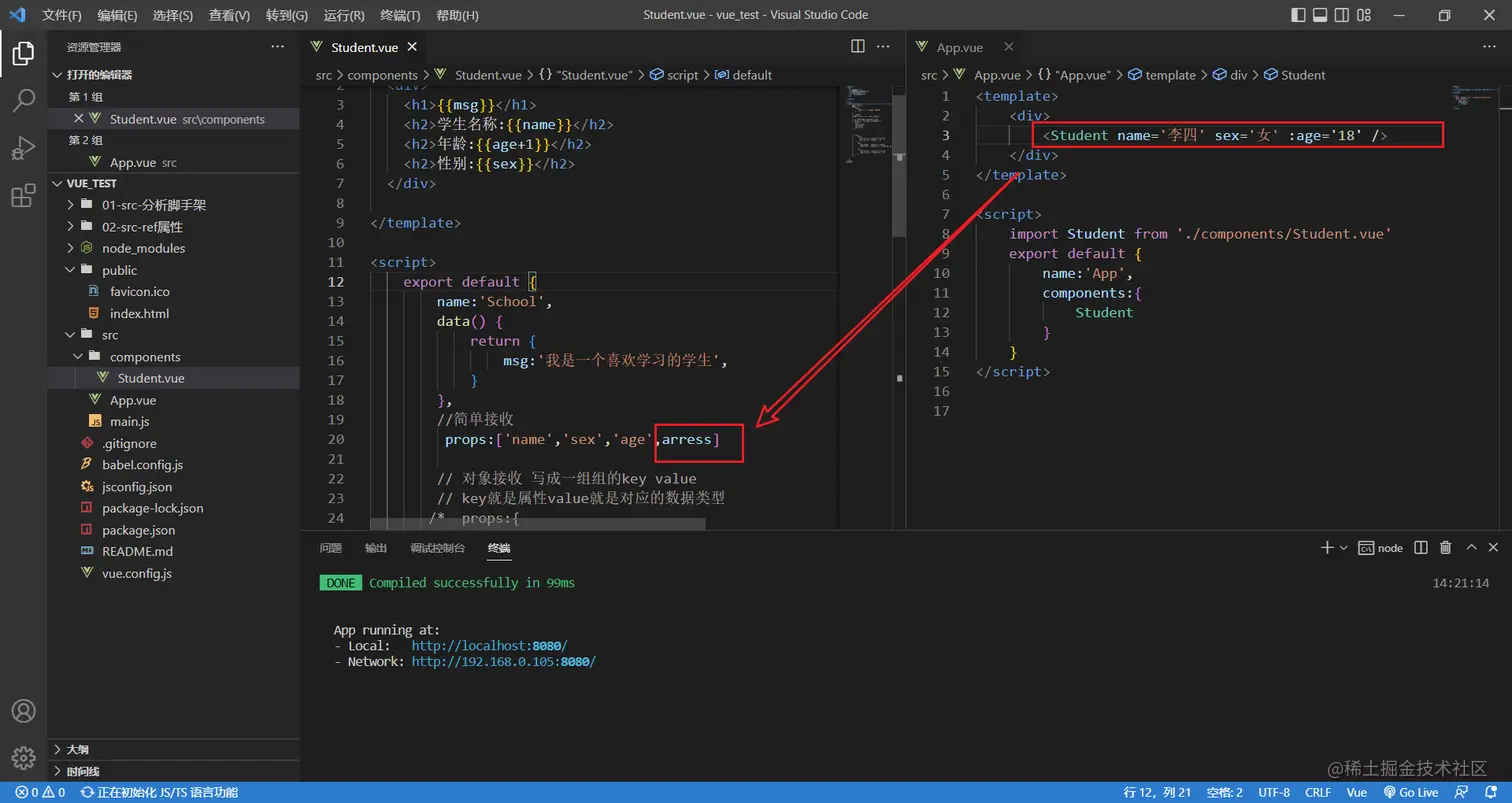Open the 编辑(E) menu
1512x803 pixels.
[x=118, y=15]
